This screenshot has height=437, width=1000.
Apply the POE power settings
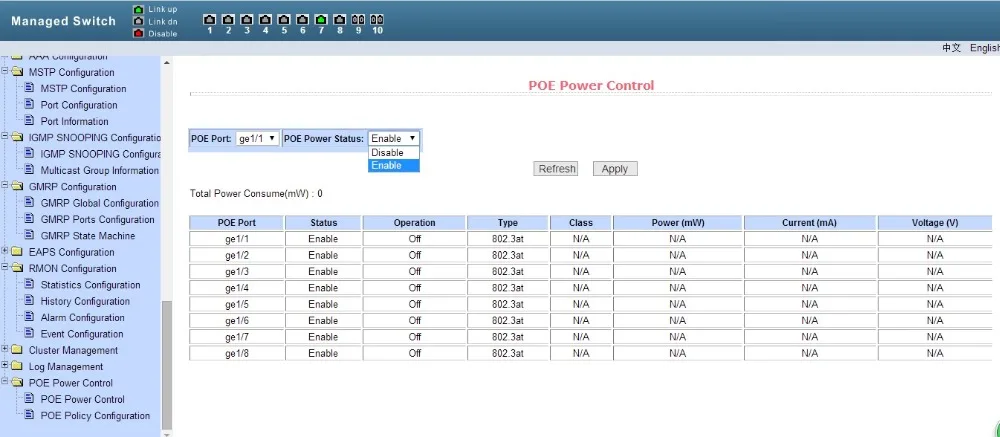[615, 169]
